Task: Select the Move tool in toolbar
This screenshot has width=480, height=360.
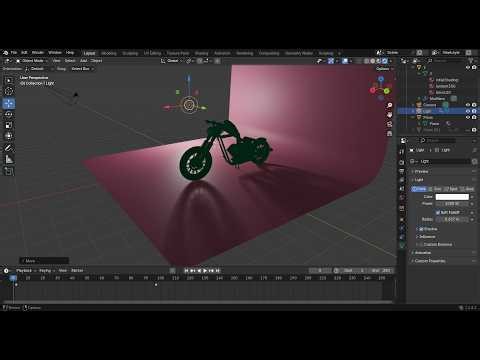Action: 9,103
